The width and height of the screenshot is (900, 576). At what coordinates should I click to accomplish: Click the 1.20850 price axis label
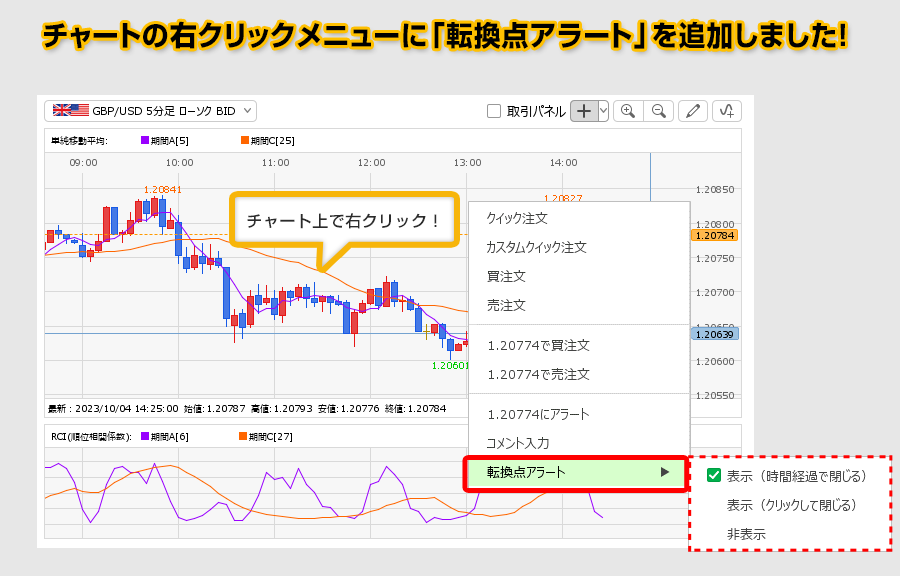(715, 189)
